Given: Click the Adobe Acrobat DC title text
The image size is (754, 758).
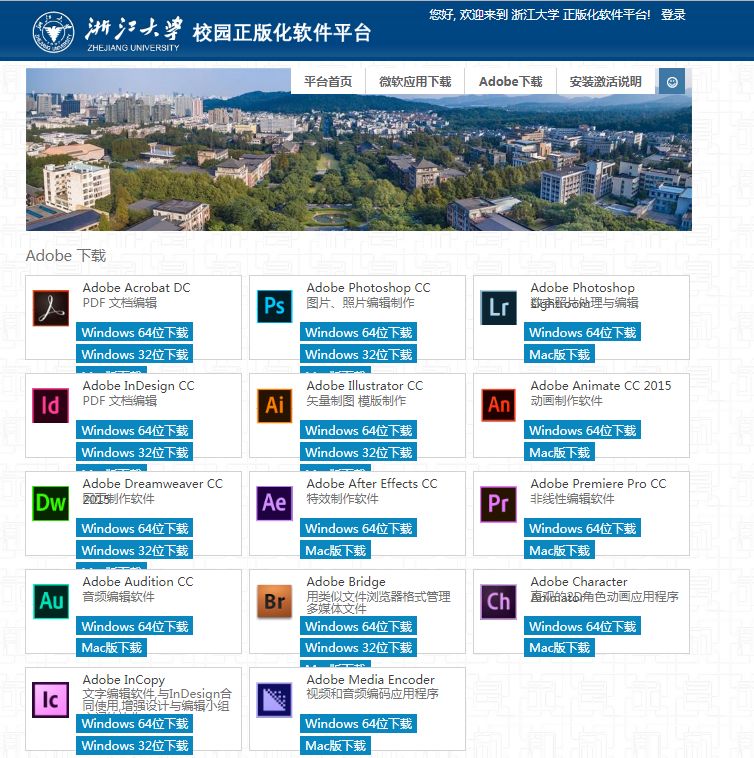Looking at the screenshot, I should click(x=137, y=288).
